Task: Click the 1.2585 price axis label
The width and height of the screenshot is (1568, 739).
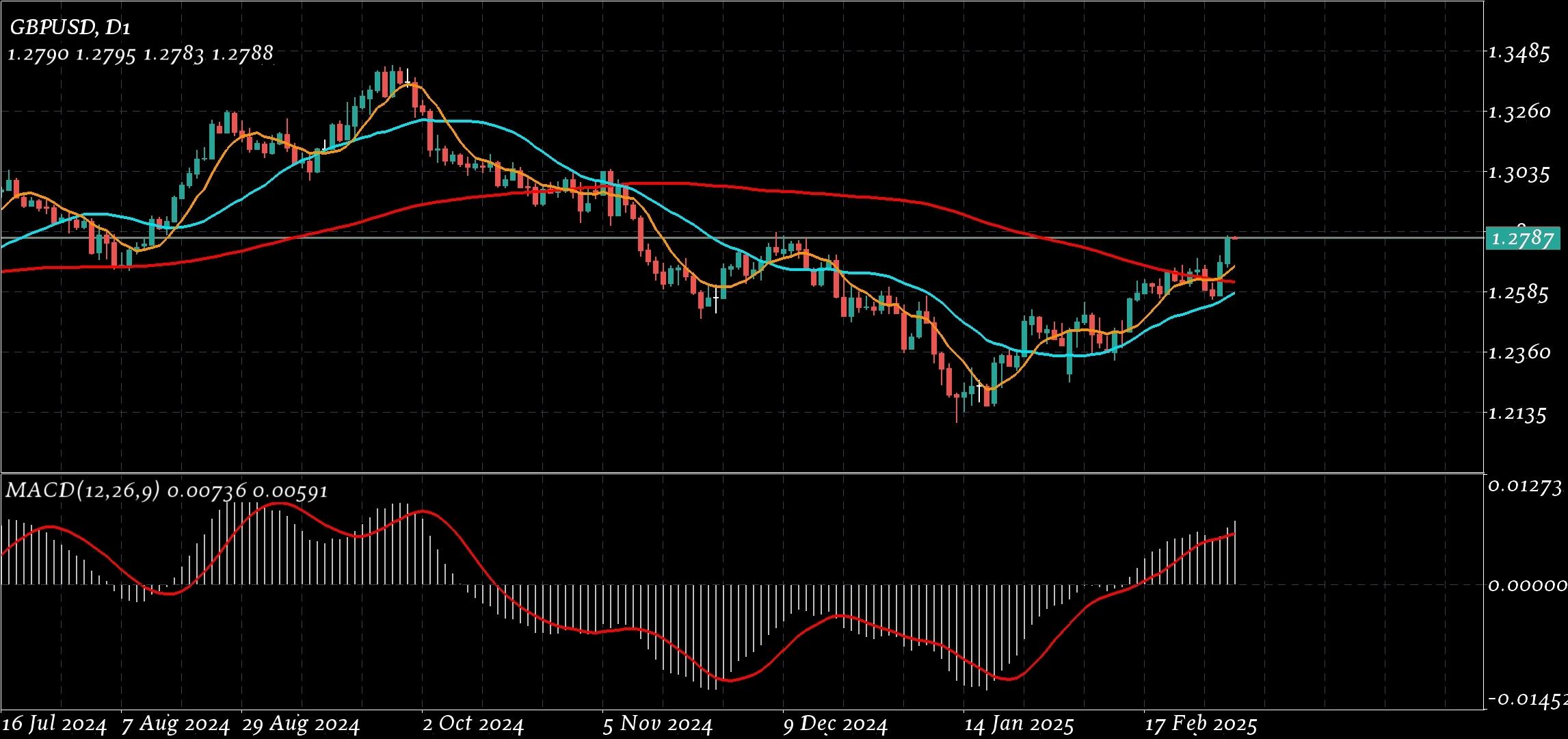Action: [1517, 293]
